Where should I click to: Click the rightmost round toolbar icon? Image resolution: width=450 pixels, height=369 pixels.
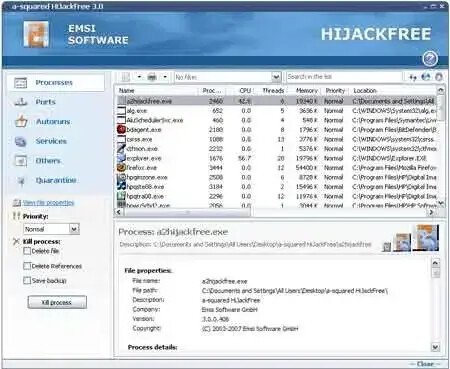pos(439,77)
